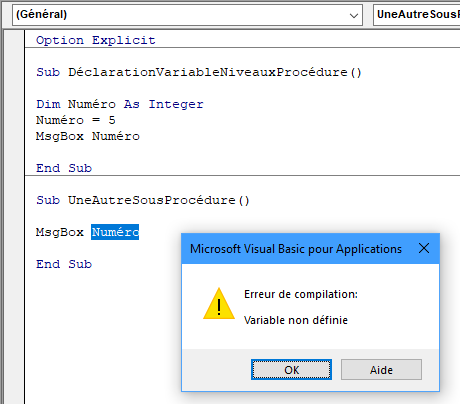This screenshot has width=460, height=404.
Task: Click the Aide help button
Action: pyautogui.click(x=381, y=369)
